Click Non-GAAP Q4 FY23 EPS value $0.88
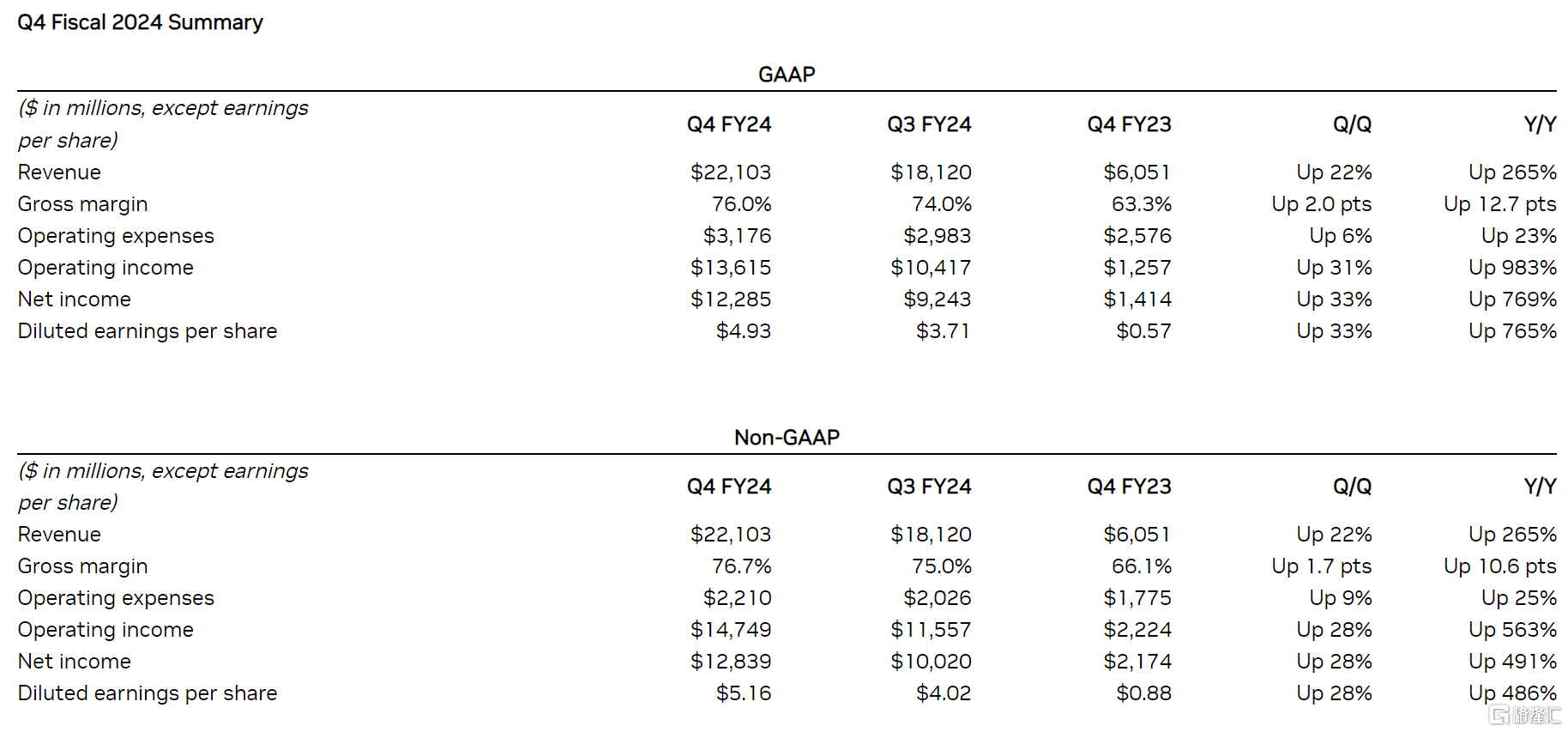 [x=1143, y=693]
